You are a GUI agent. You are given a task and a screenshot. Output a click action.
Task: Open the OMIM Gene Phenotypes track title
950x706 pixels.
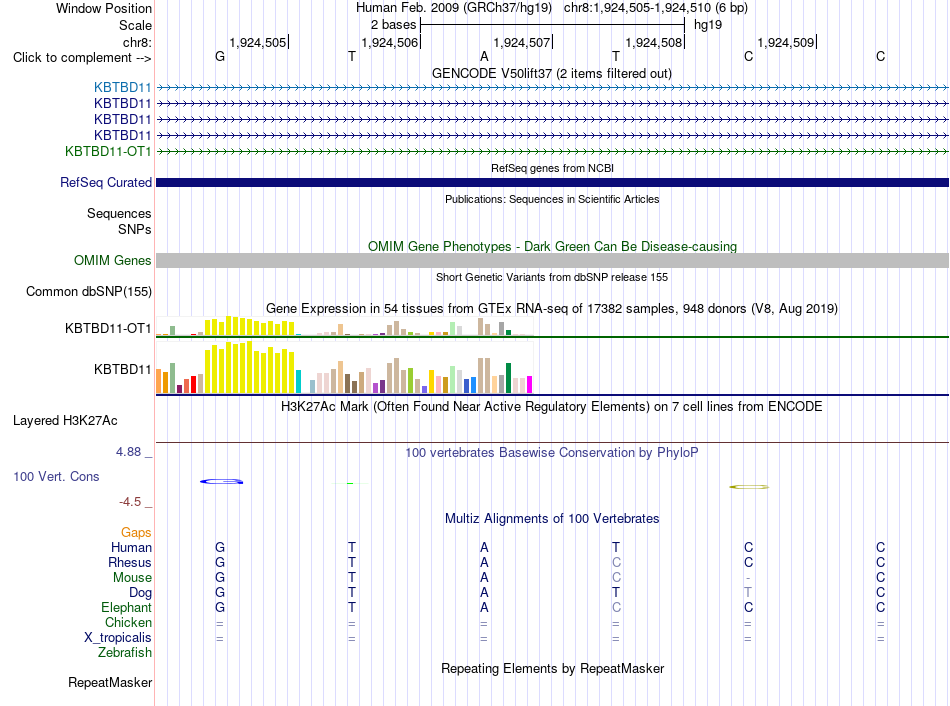click(552, 246)
